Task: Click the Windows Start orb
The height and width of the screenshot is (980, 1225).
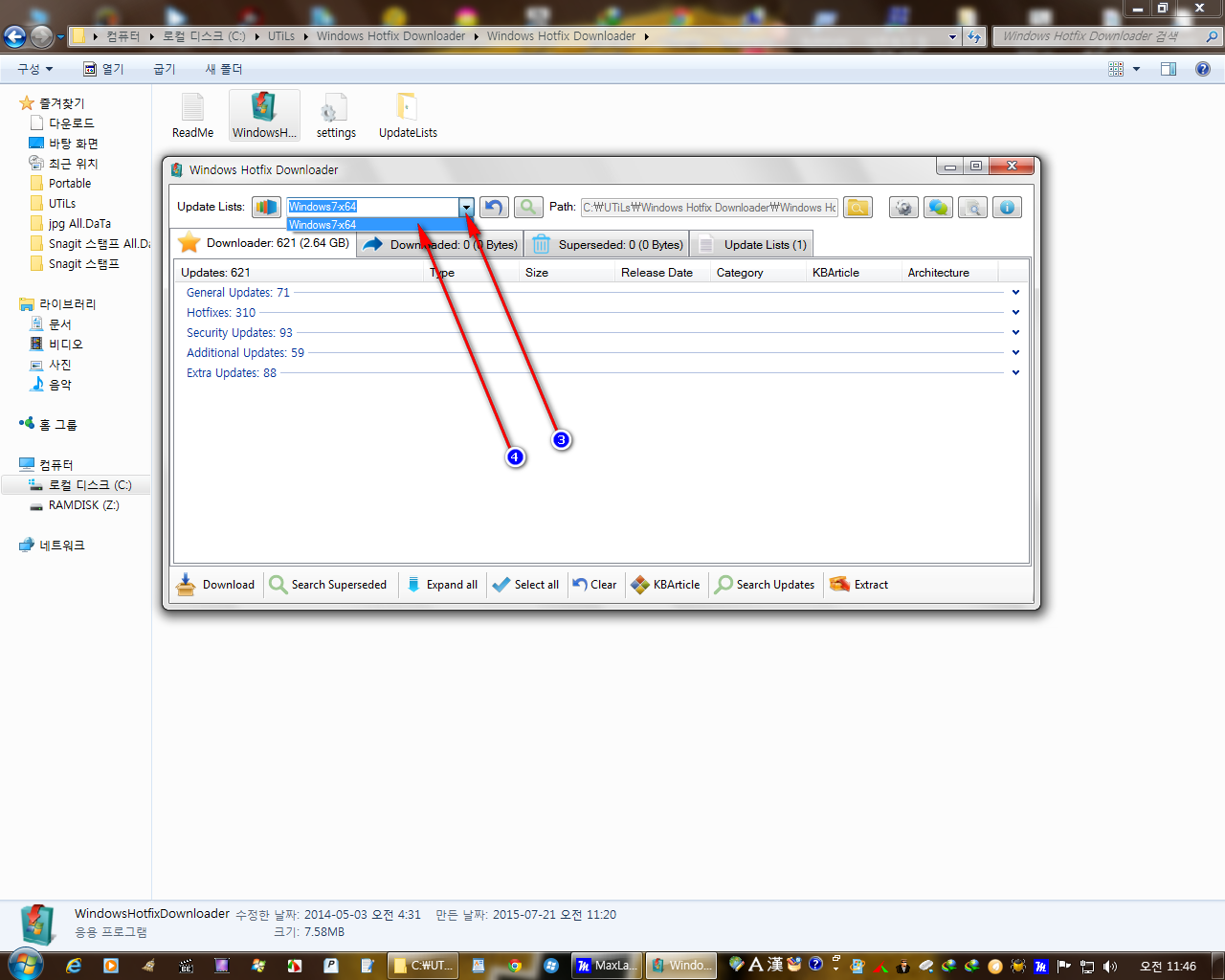Action: 25,965
